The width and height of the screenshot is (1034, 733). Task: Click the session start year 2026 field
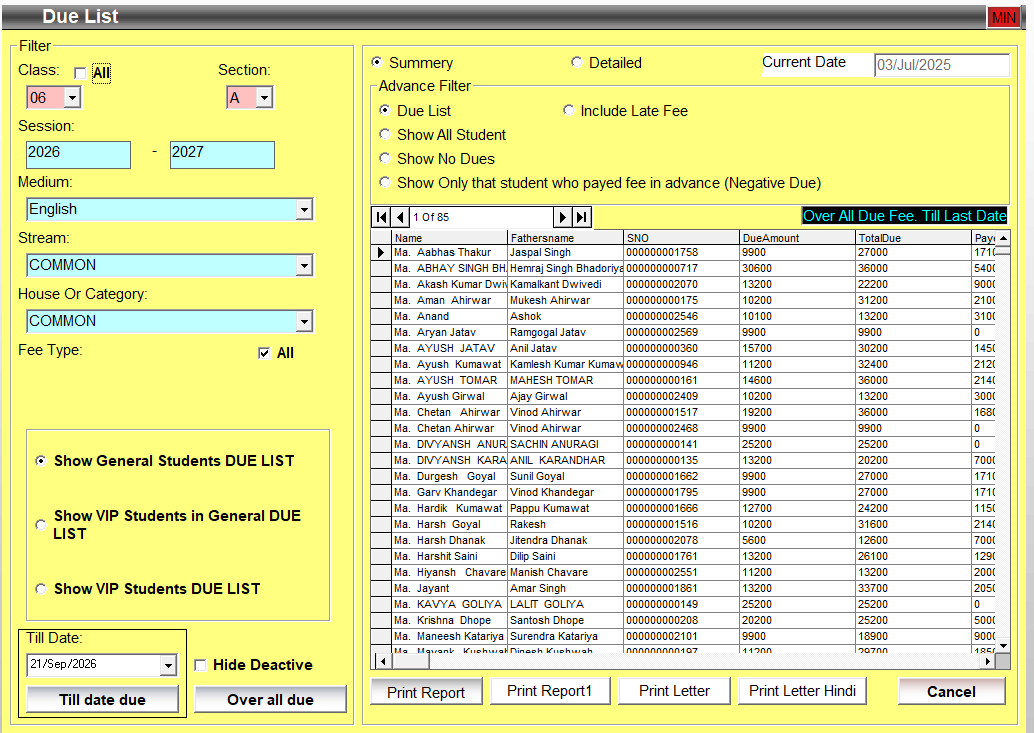coord(78,154)
